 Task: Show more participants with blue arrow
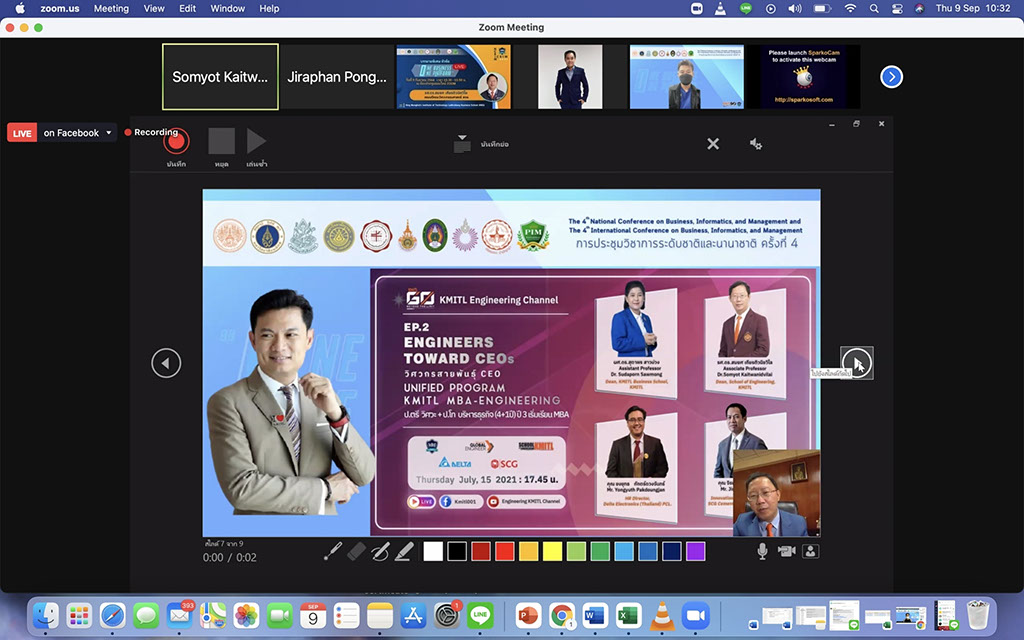(x=891, y=77)
